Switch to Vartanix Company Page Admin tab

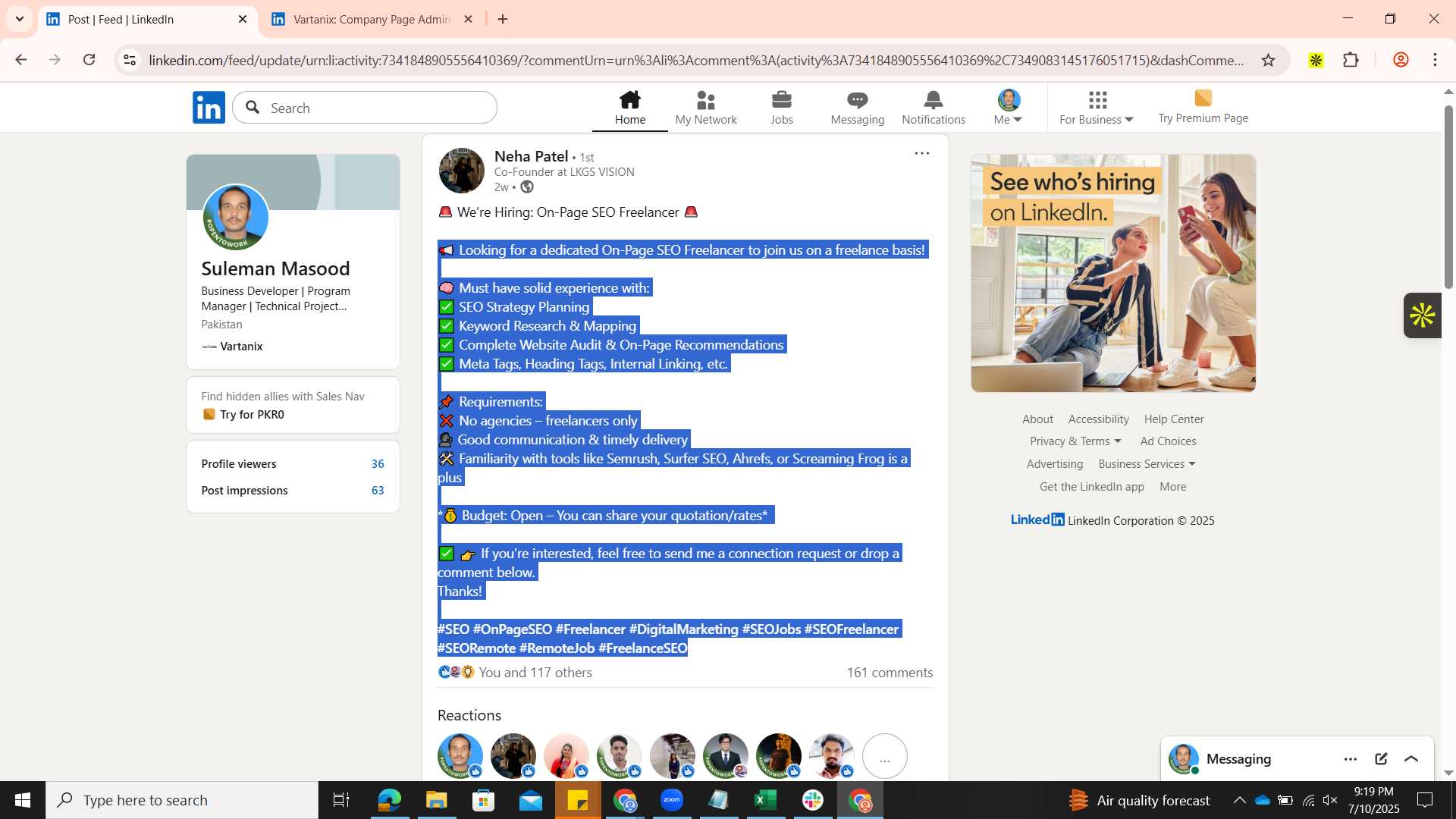point(372,19)
